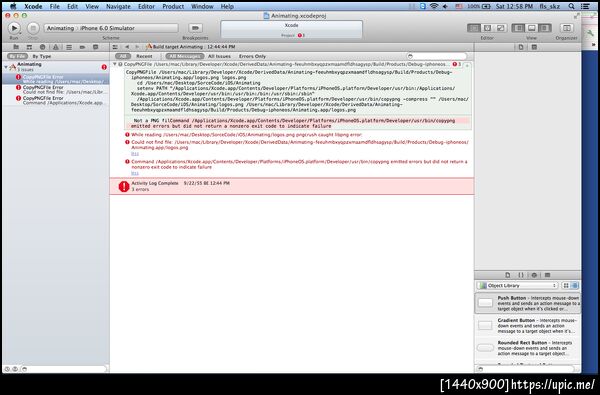Toggle the Breakpoints button
Screen dimensions: 600x395
pyautogui.click(x=195, y=28)
